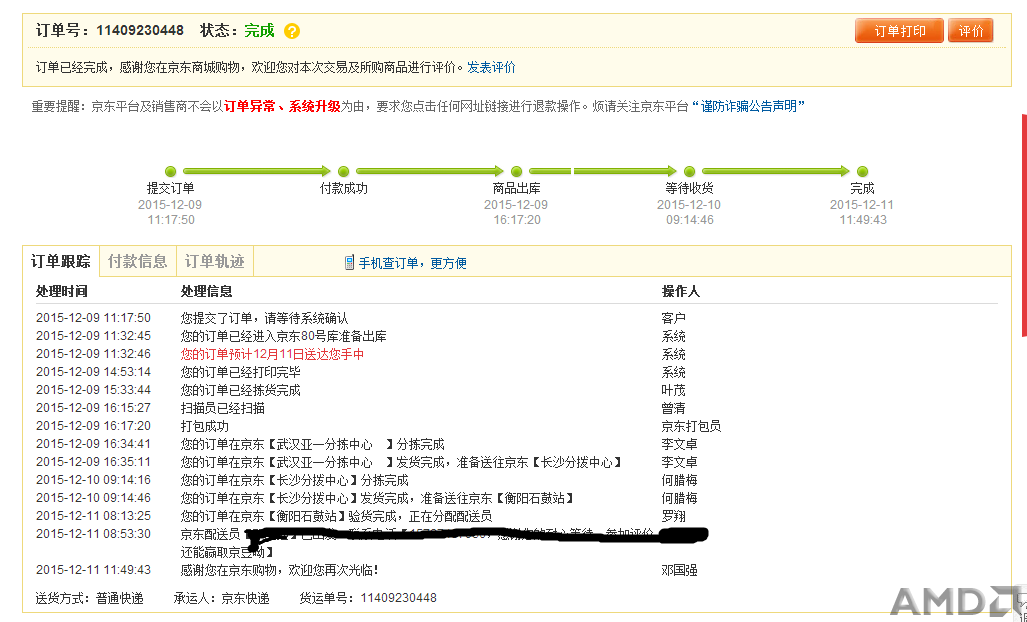Switch to the 订单轨迹 tab
Screen dimensions: 1027x622
(x=215, y=261)
